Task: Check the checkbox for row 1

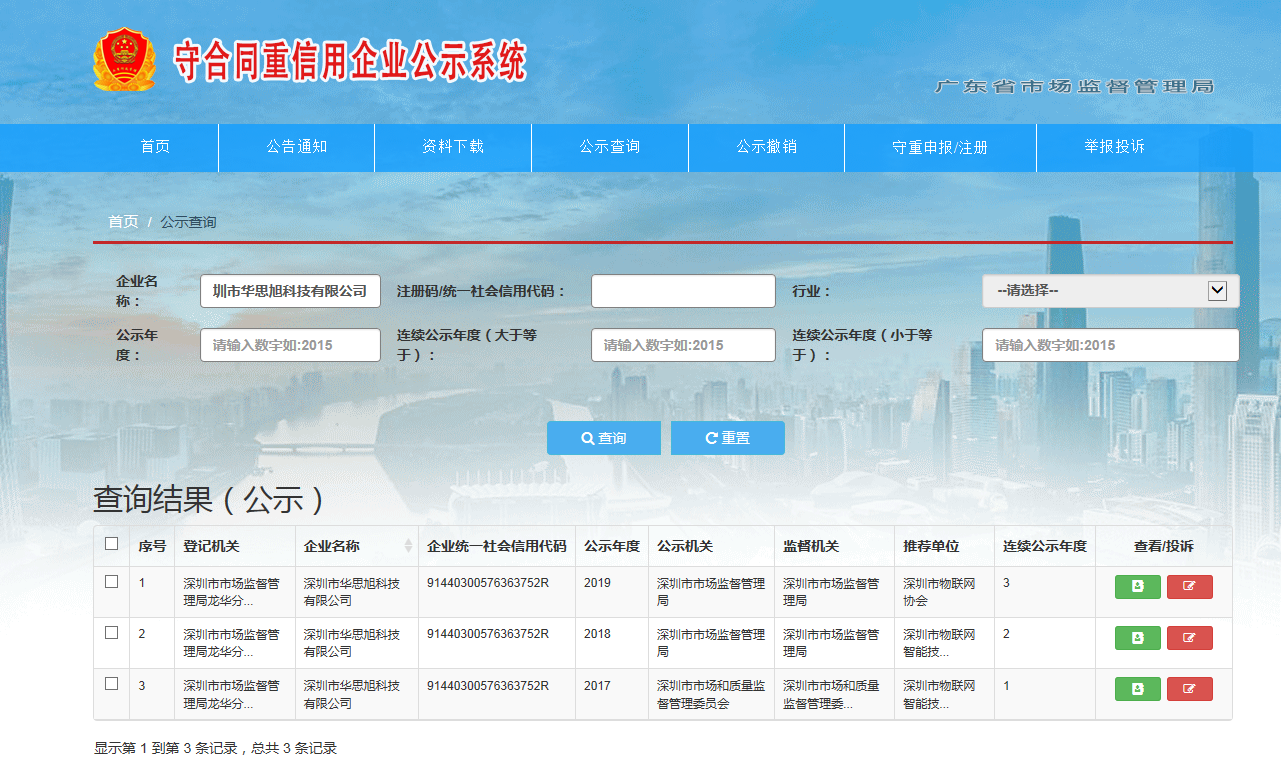Action: [x=111, y=581]
